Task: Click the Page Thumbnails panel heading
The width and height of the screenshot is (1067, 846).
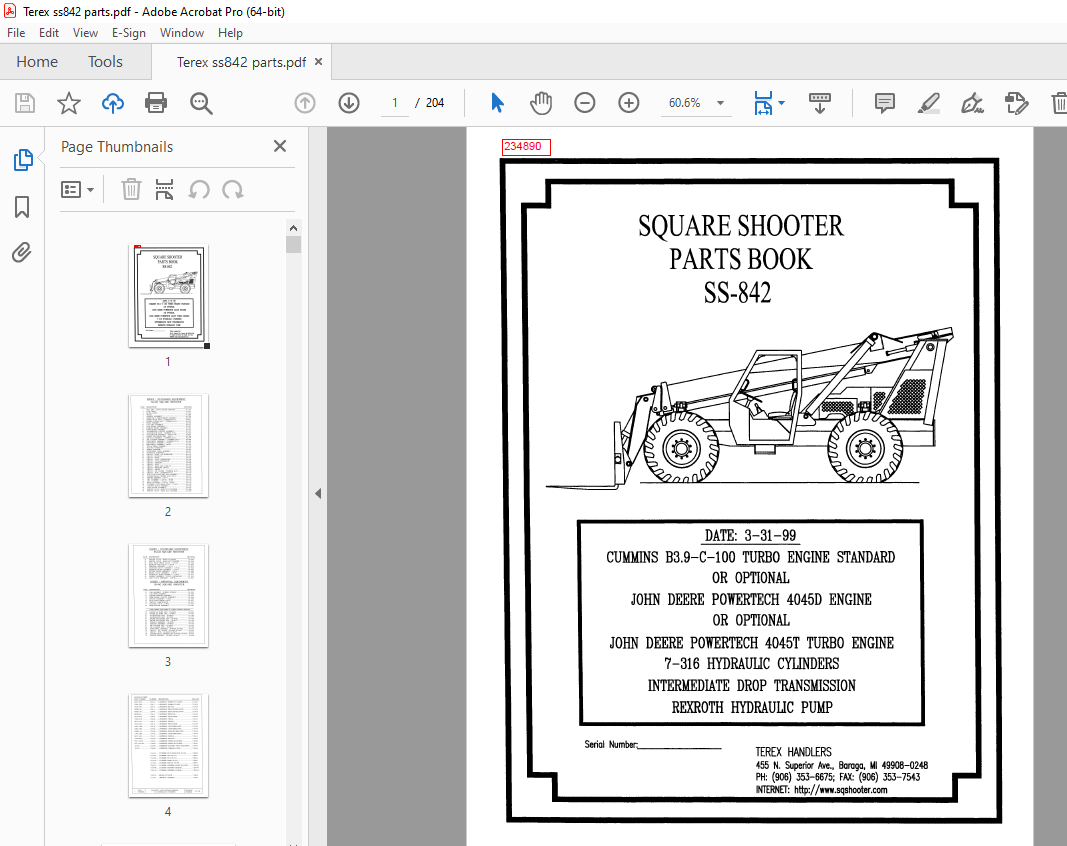Action: click(117, 146)
